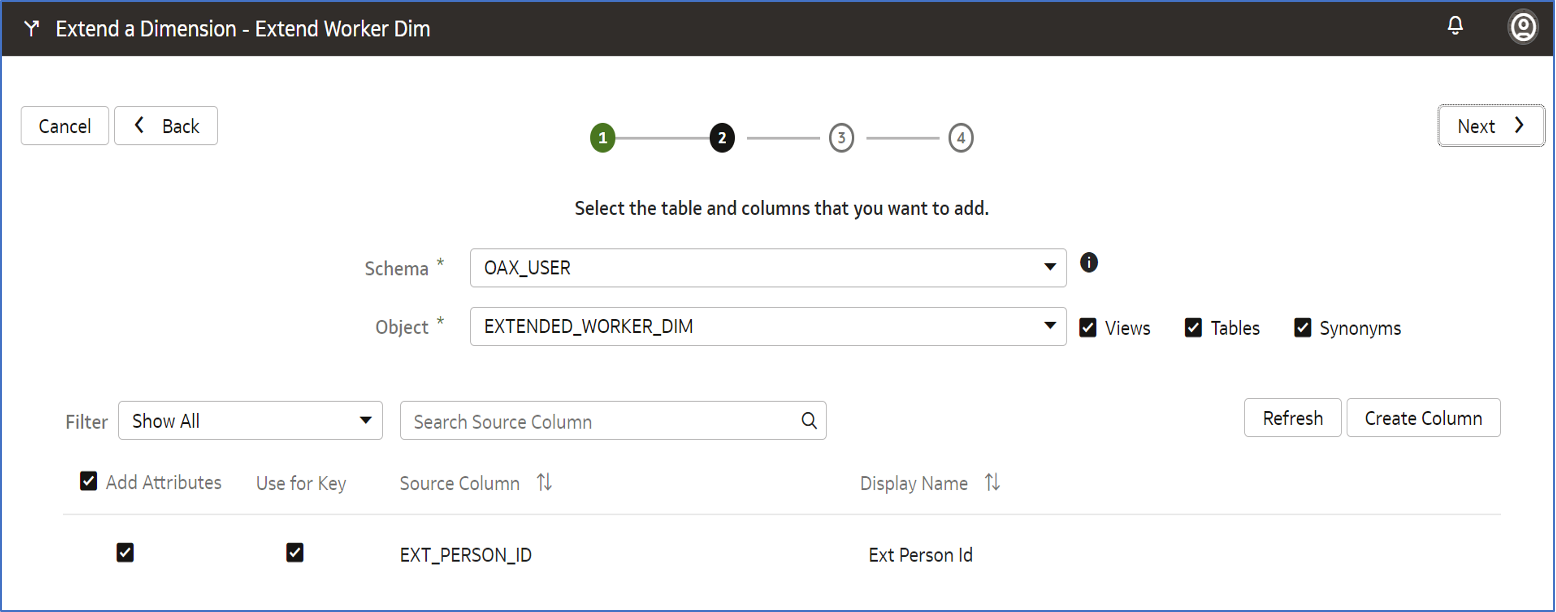Focus the Search Source Column field
The height and width of the screenshot is (612, 1556).
[600, 421]
